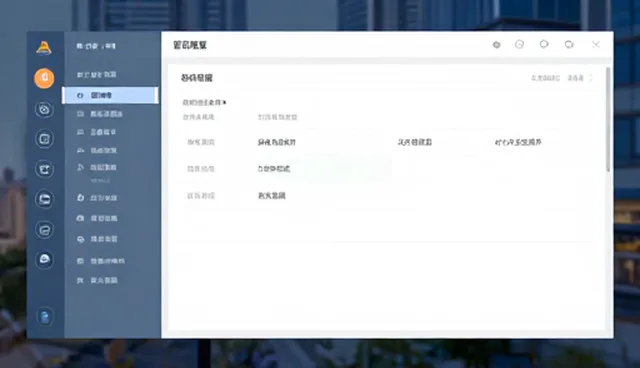The image size is (640, 368).
Task: Open the rail icon just above the bottom rail icon
Action: (44, 259)
